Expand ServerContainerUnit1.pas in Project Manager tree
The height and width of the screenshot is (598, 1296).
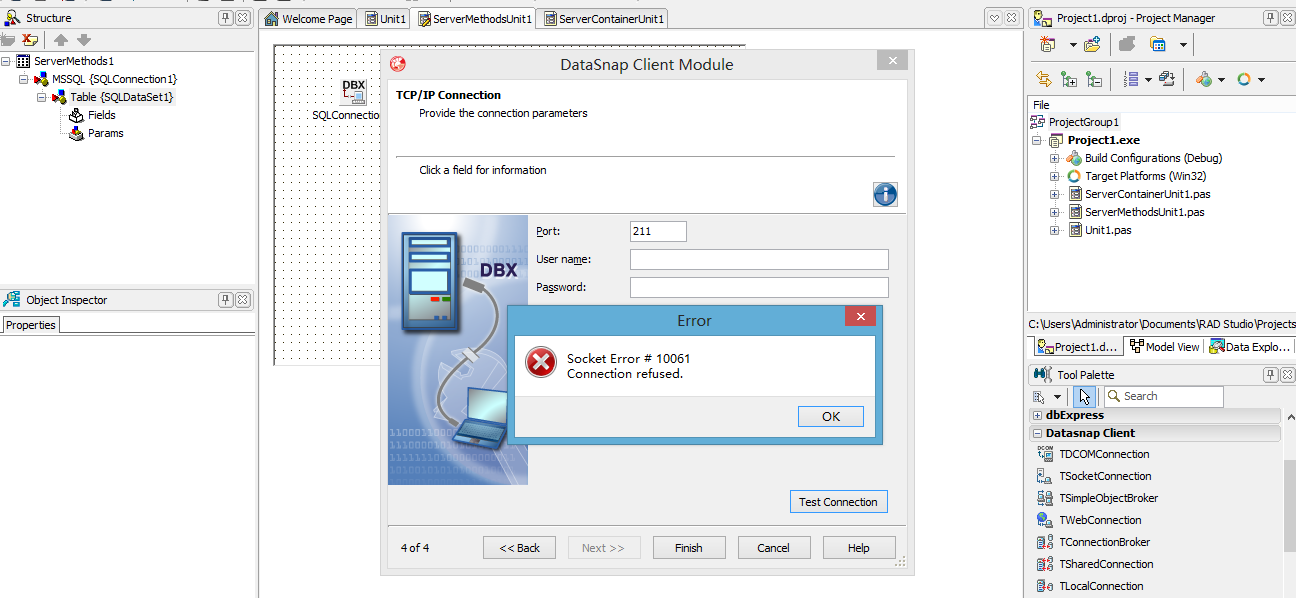[x=1055, y=194]
